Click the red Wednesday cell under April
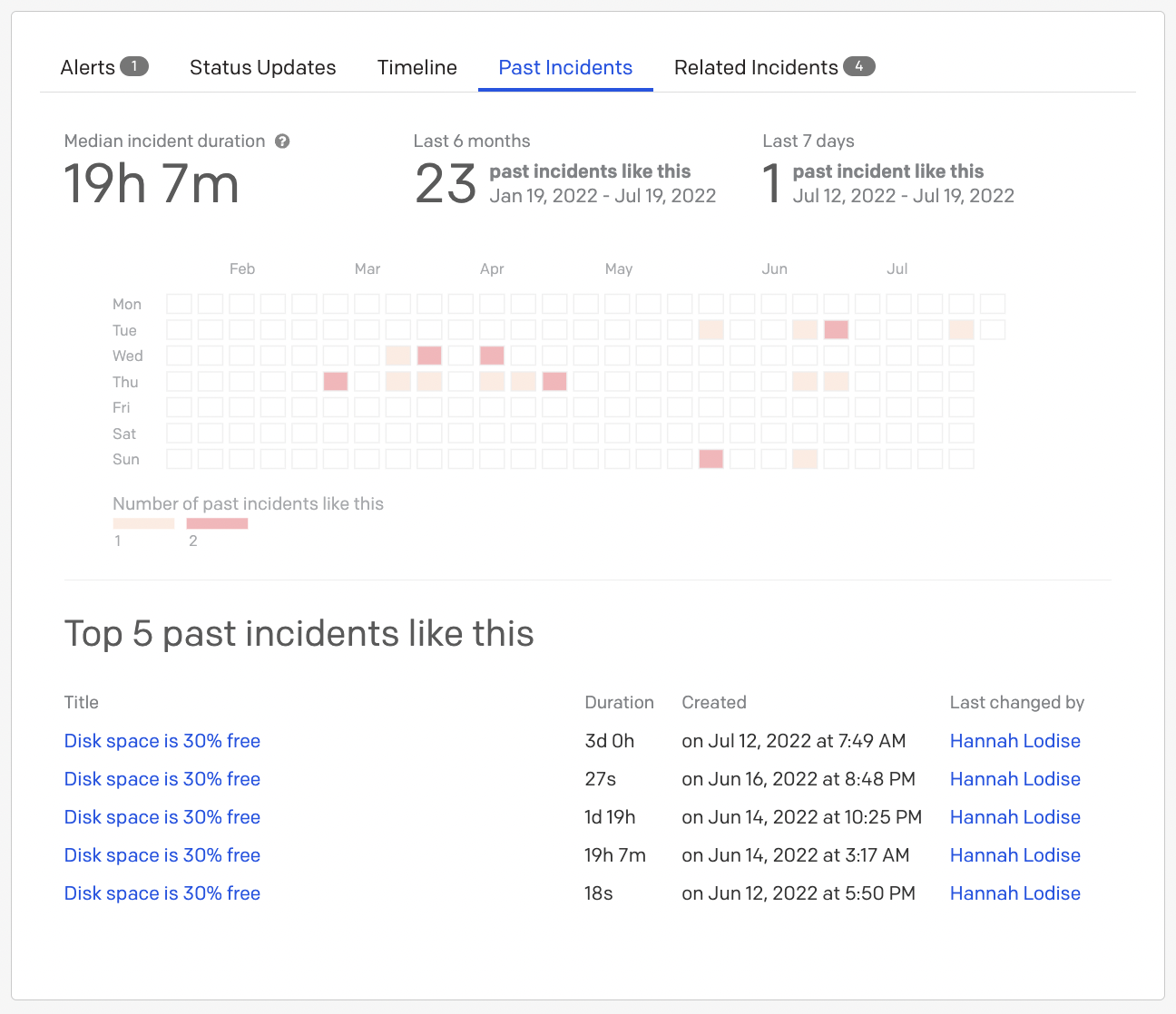This screenshot has width=1176, height=1014. point(492,356)
